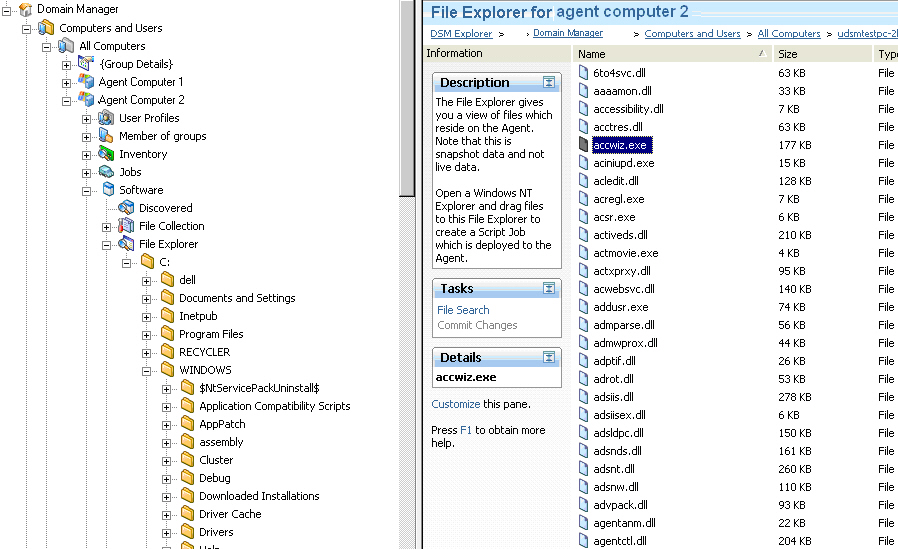Open the DSM Explorer breadcrumb link
Screen dimensions: 898x549
coord(461,34)
